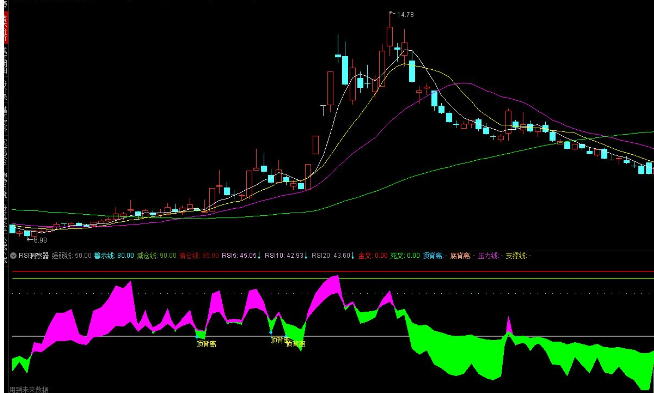Click the yellow 支撑线 legend label
654x393 pixels.
tap(516, 256)
